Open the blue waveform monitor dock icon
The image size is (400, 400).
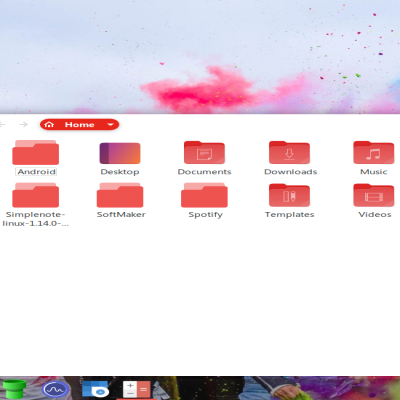tap(56, 389)
